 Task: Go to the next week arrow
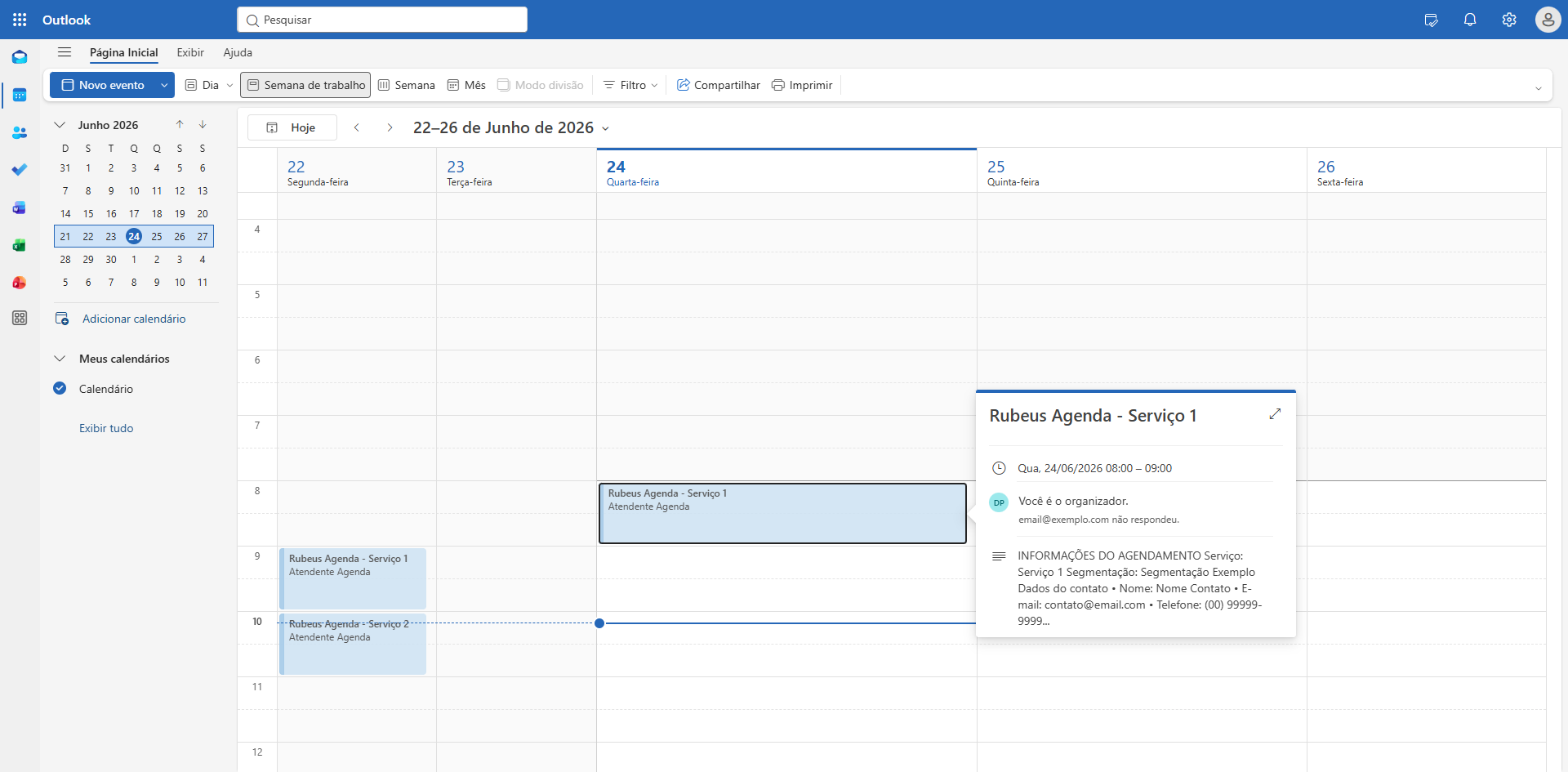click(x=390, y=127)
